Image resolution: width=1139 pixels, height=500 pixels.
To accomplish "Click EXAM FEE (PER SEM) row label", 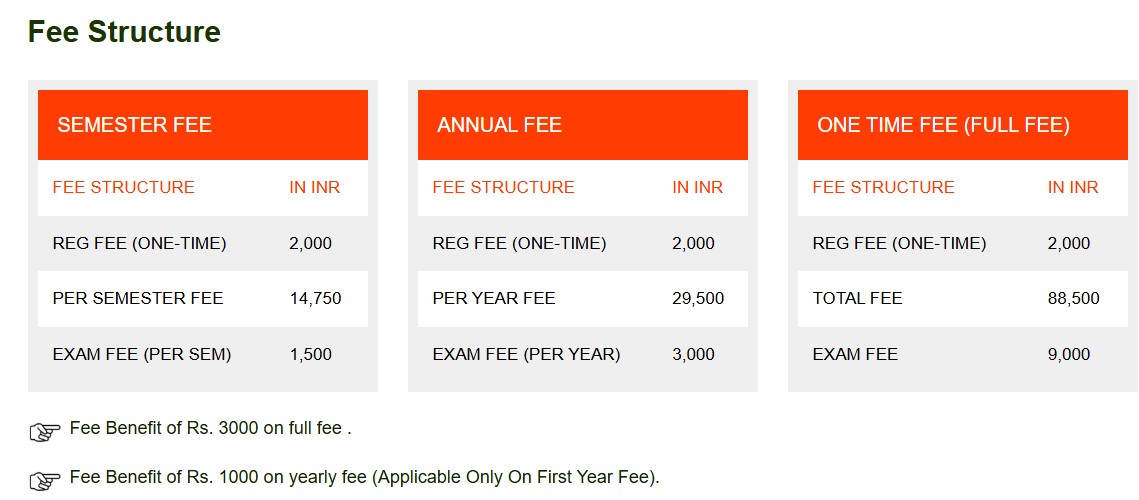I will pos(142,354).
